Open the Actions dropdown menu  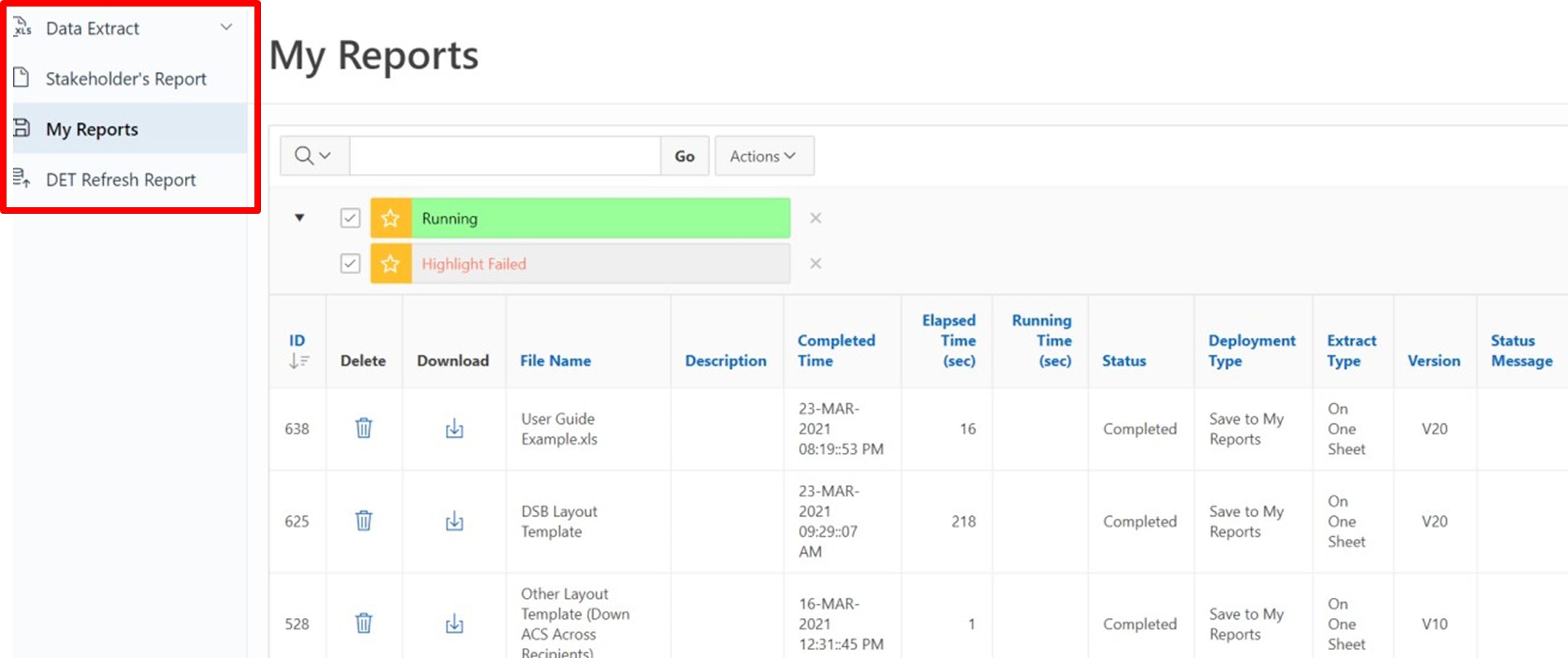763,156
